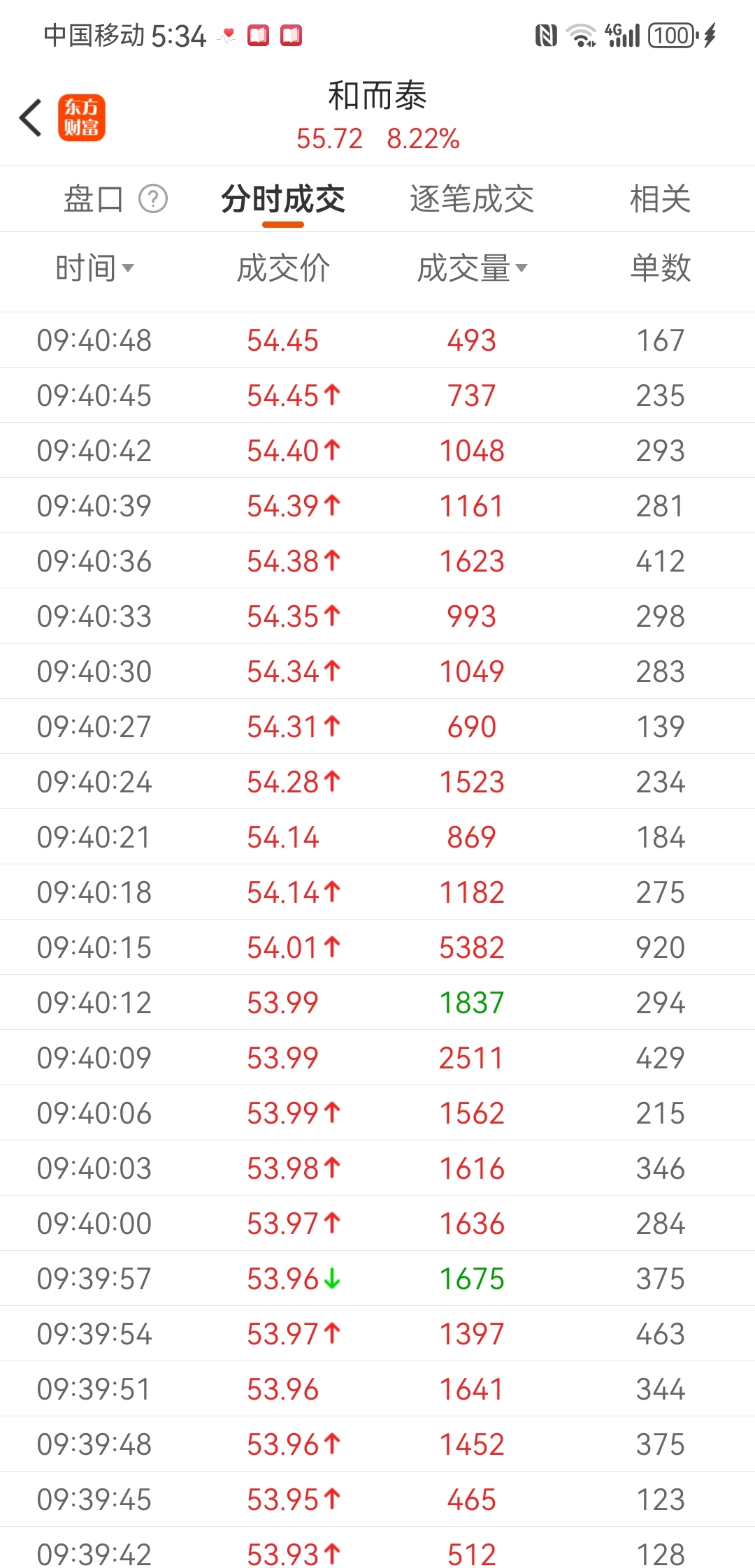Tap the question mark help icon beside 盘口
The image size is (755, 1568).
point(153,199)
